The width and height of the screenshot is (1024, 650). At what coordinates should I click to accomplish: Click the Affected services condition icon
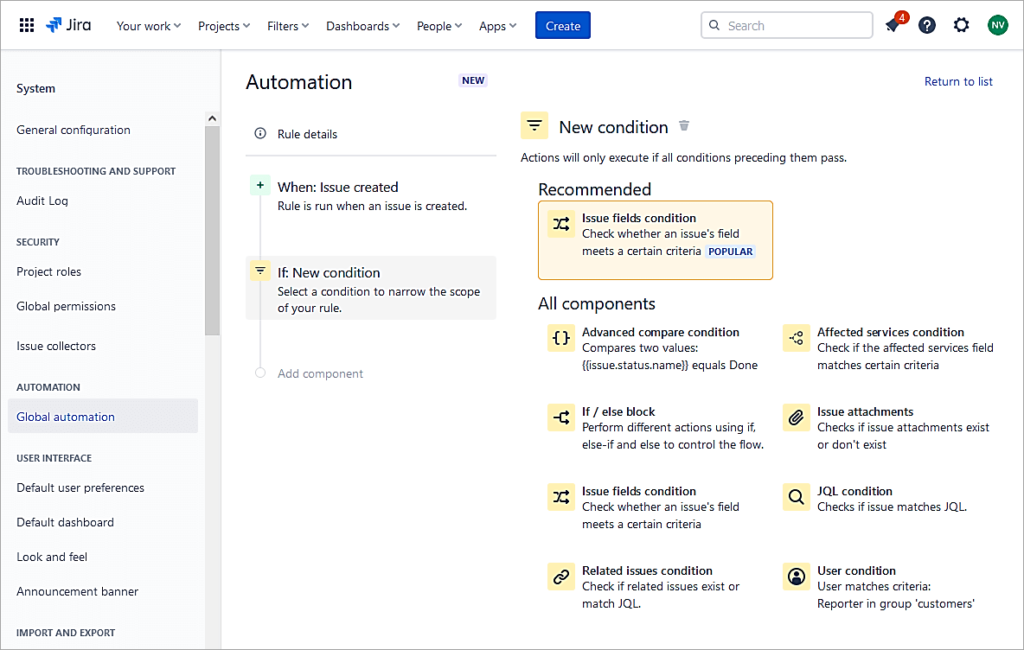pos(795,338)
